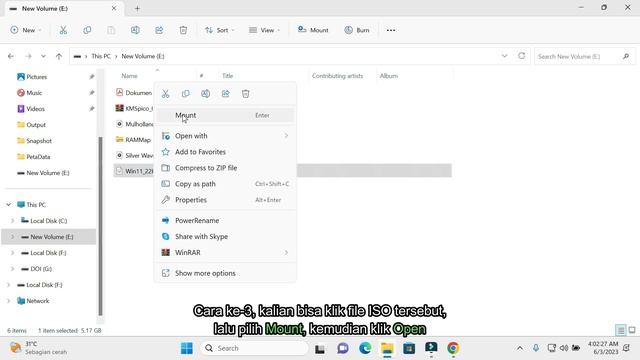Go back with the back arrow
The width and height of the screenshot is (640, 360).
pos(11,56)
